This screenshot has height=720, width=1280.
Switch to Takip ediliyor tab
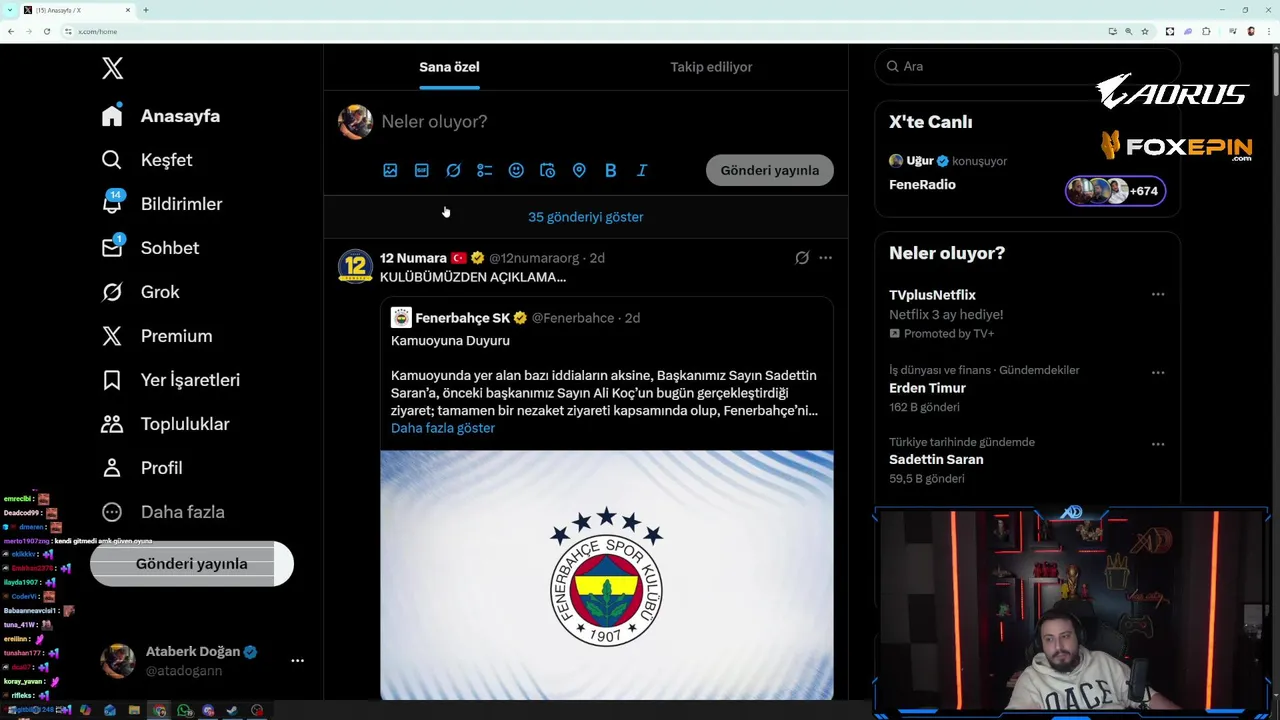pos(711,67)
